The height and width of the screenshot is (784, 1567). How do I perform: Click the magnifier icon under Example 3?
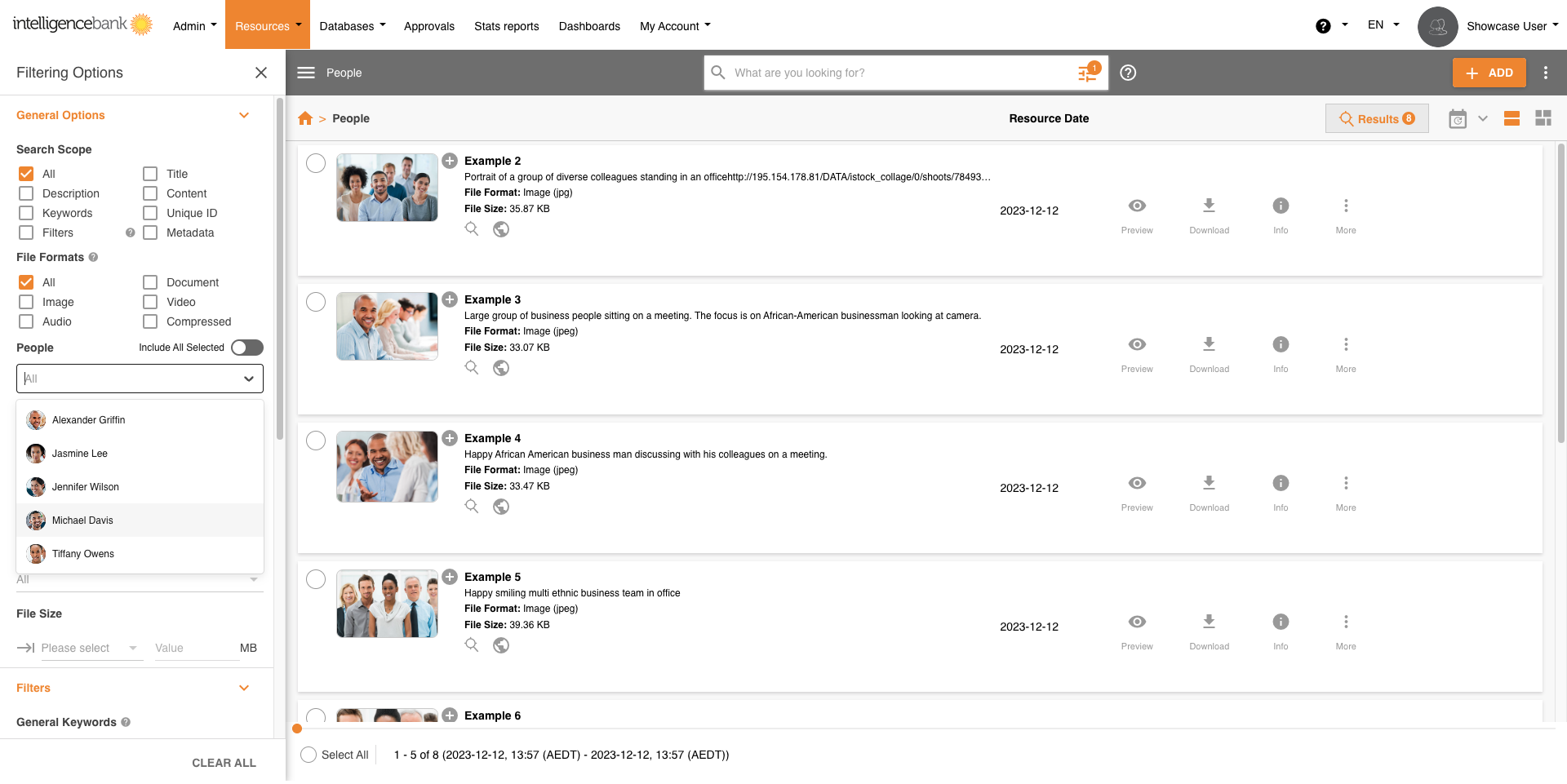pos(472,368)
